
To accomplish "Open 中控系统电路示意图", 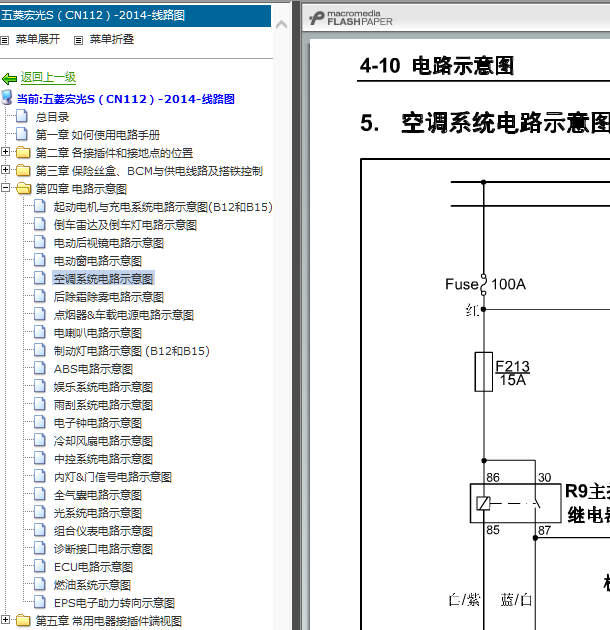I will pos(103,459).
